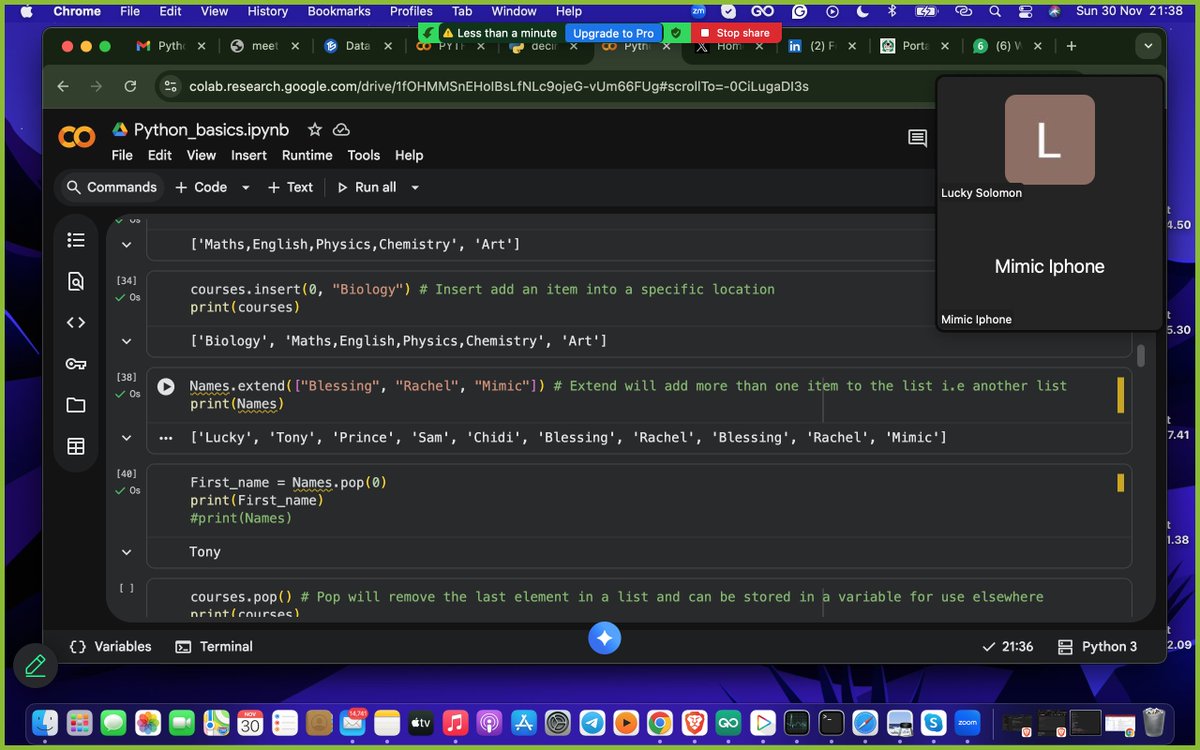Open the Colab Edit menu
The height and width of the screenshot is (750, 1200).
click(x=160, y=155)
